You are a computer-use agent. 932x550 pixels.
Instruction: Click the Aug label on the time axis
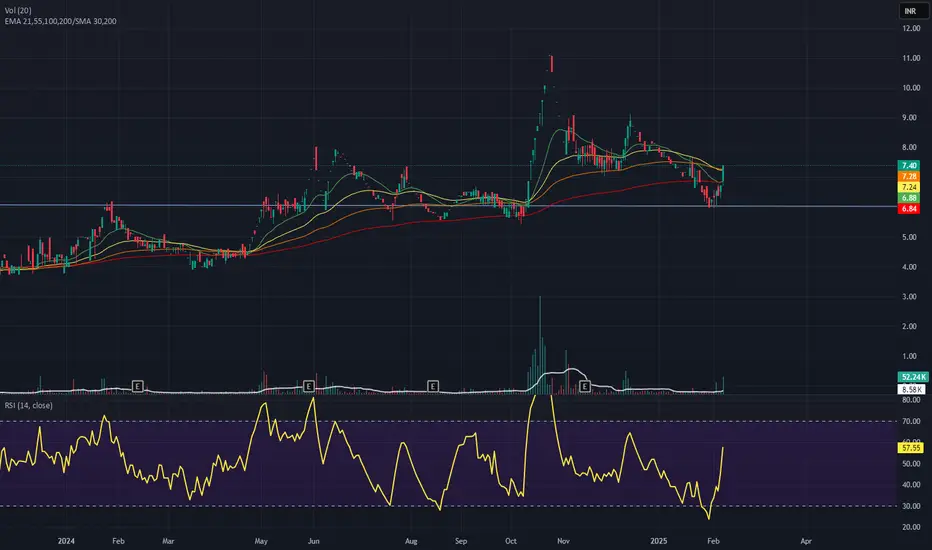pos(411,541)
